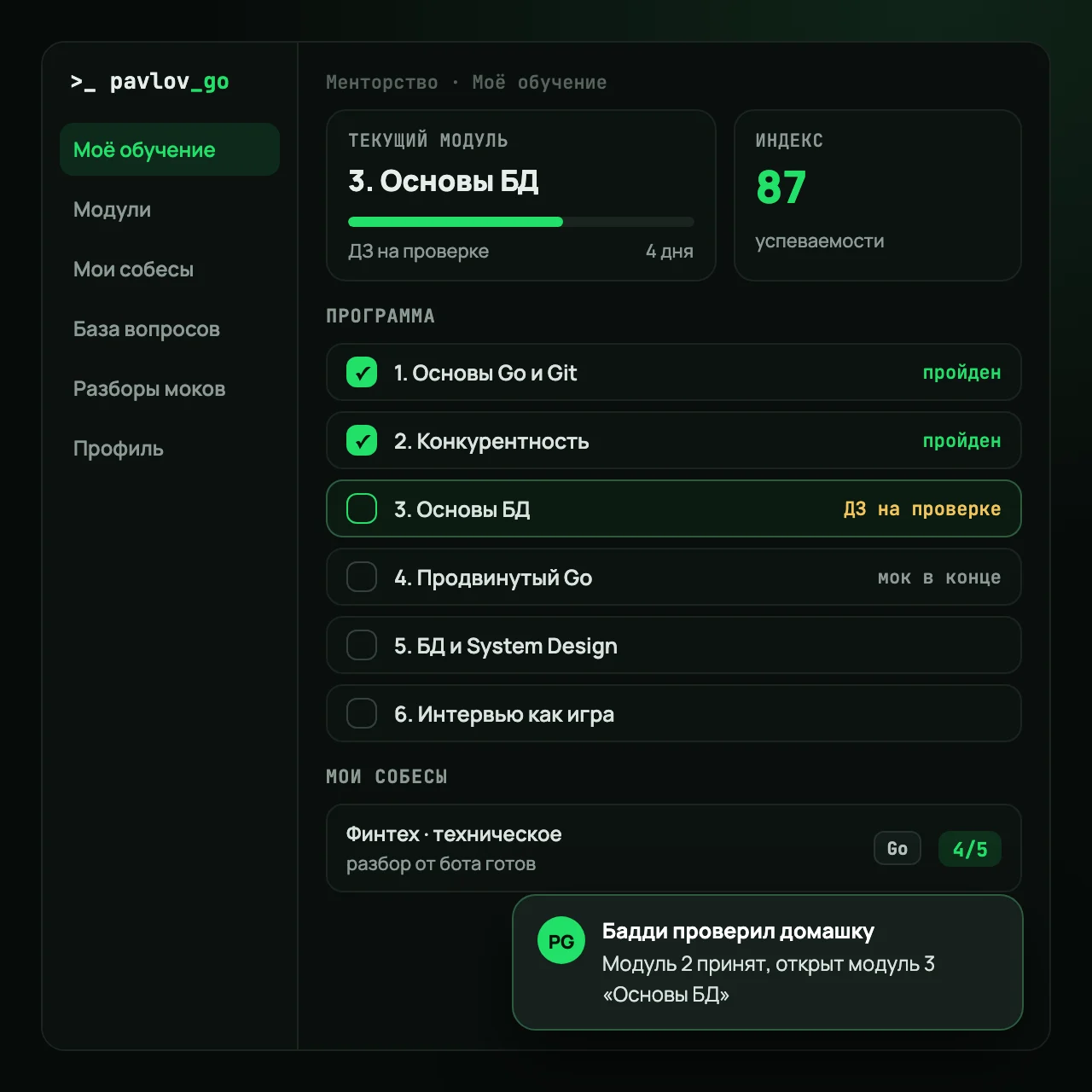The width and height of the screenshot is (1092, 1092).
Task: Click the 4/5 score badge
Action: click(x=970, y=849)
